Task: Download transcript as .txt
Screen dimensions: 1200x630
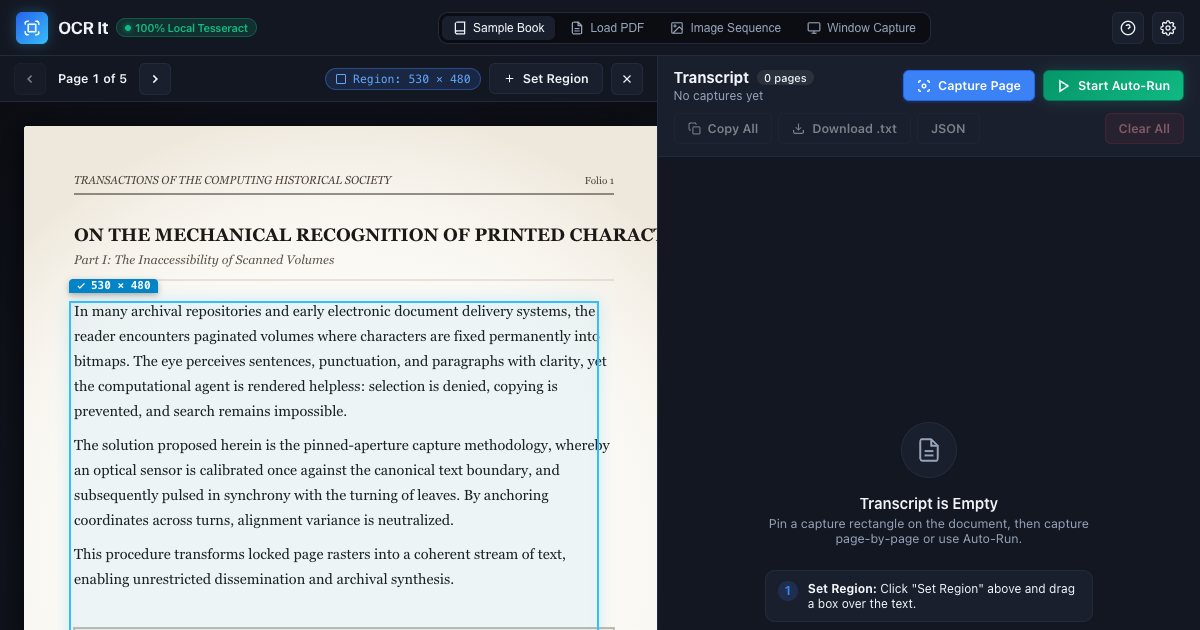Action: (x=845, y=129)
